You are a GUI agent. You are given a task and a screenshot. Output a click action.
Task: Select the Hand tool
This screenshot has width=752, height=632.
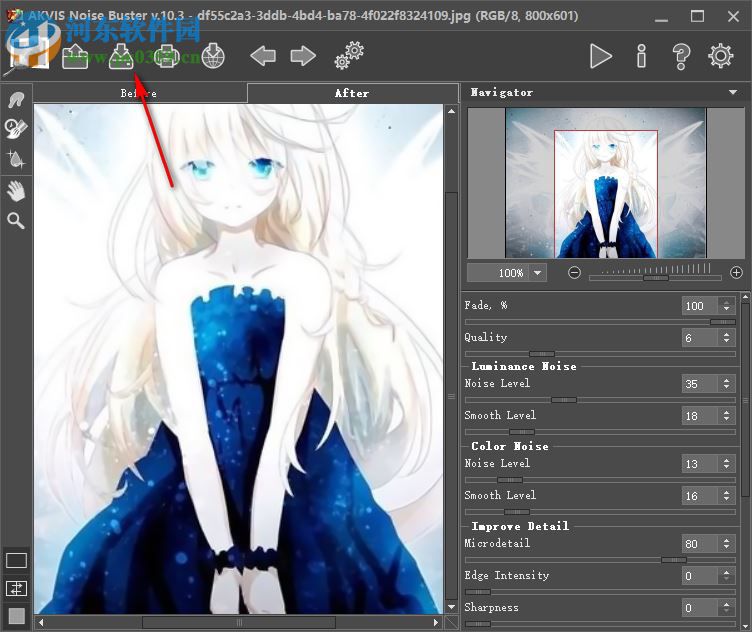coord(16,190)
